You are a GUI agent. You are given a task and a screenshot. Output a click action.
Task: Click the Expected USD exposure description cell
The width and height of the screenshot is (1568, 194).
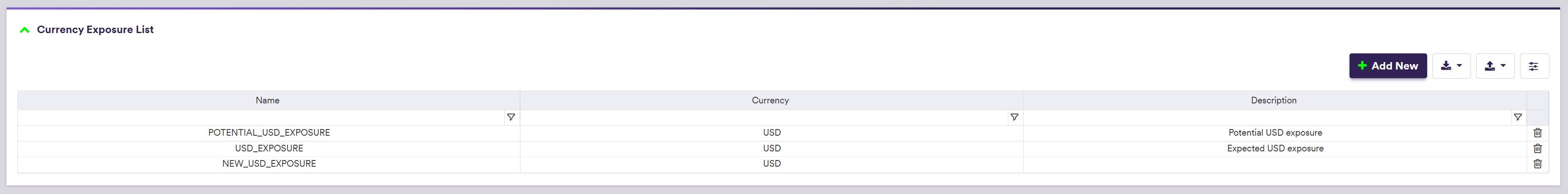[1275, 148]
